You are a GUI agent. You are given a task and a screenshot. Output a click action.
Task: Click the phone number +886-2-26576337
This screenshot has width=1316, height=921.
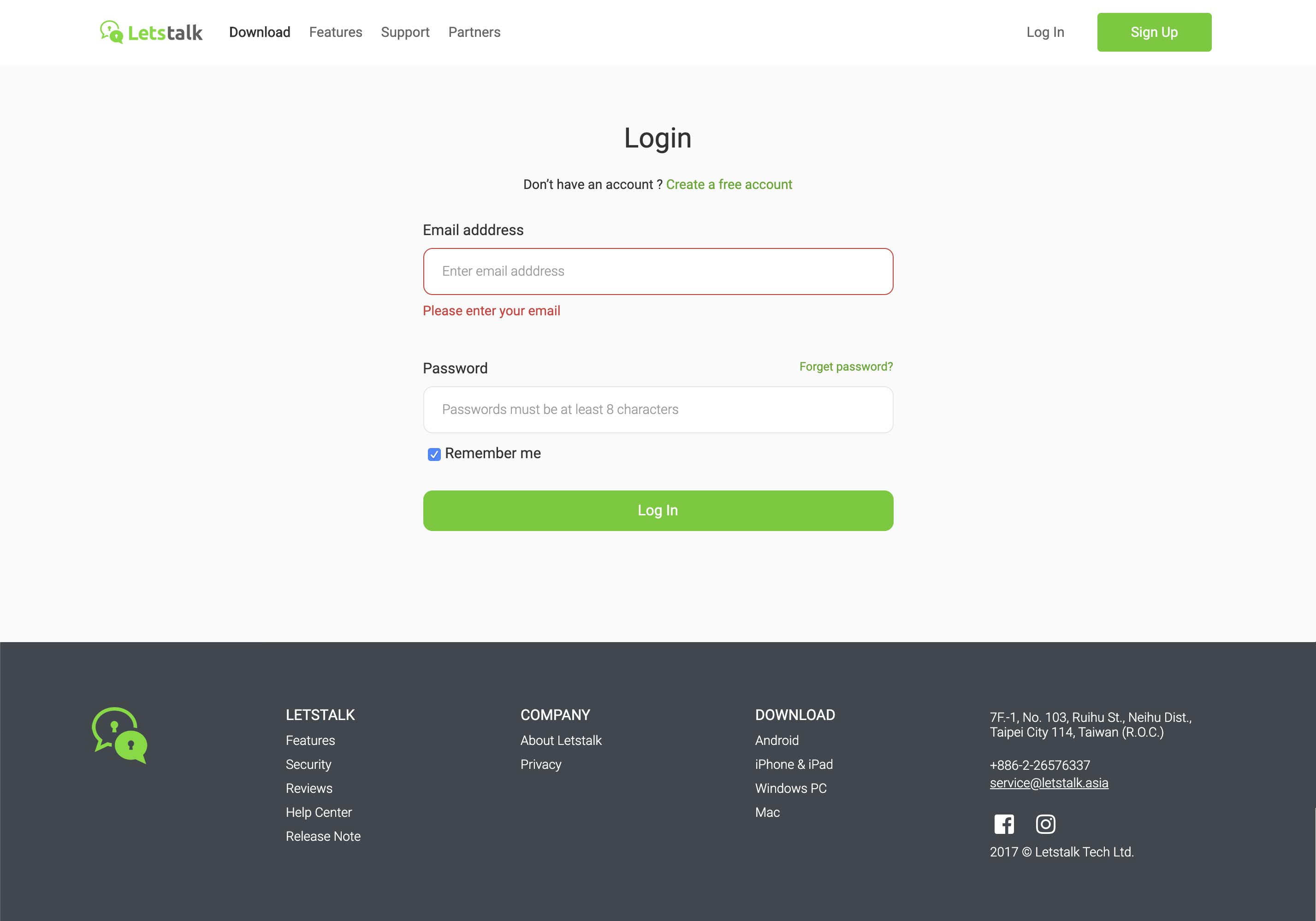point(1040,765)
